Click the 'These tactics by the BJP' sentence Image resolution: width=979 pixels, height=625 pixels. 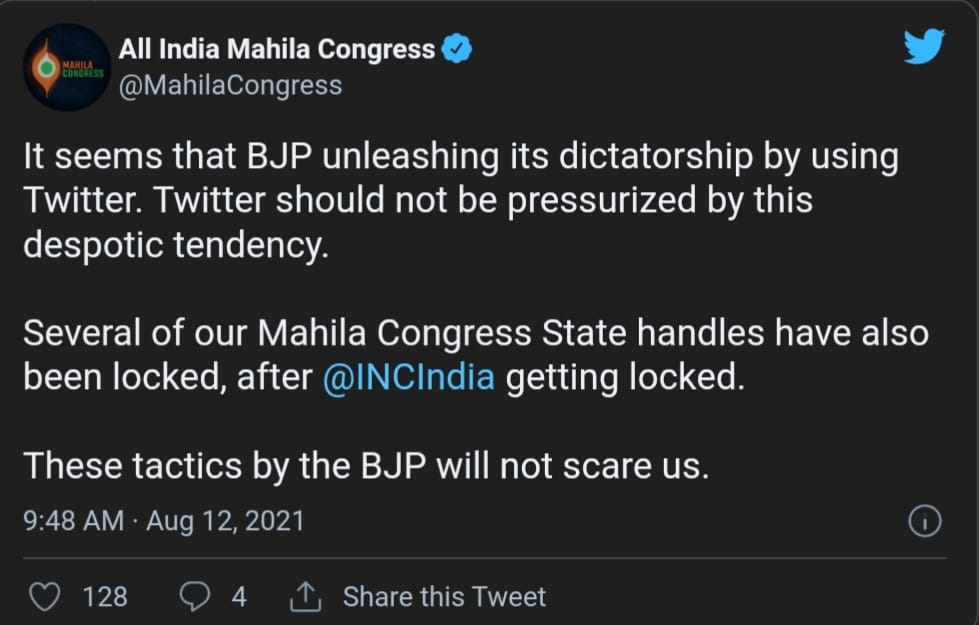[365, 466]
